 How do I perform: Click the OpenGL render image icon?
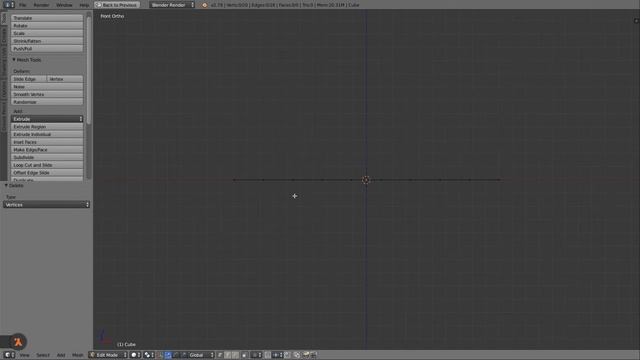click(x=306, y=355)
